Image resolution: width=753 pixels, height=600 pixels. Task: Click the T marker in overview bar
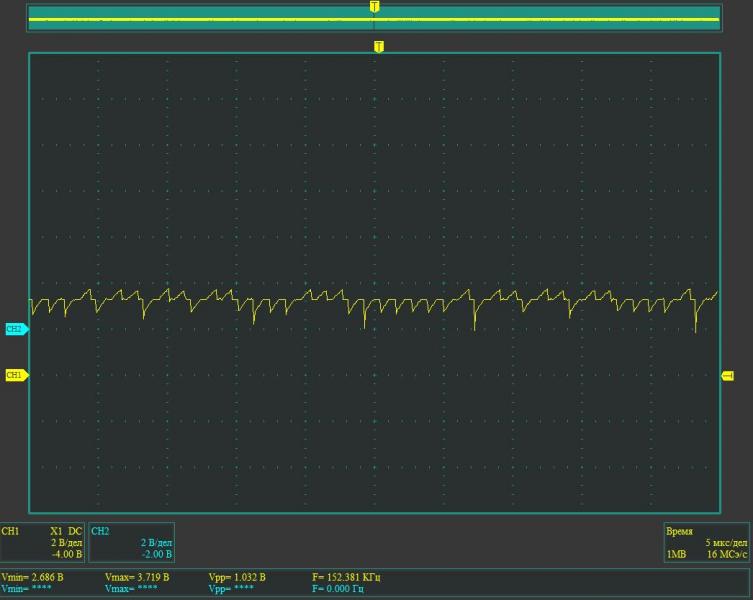pyautogui.click(x=374, y=6)
